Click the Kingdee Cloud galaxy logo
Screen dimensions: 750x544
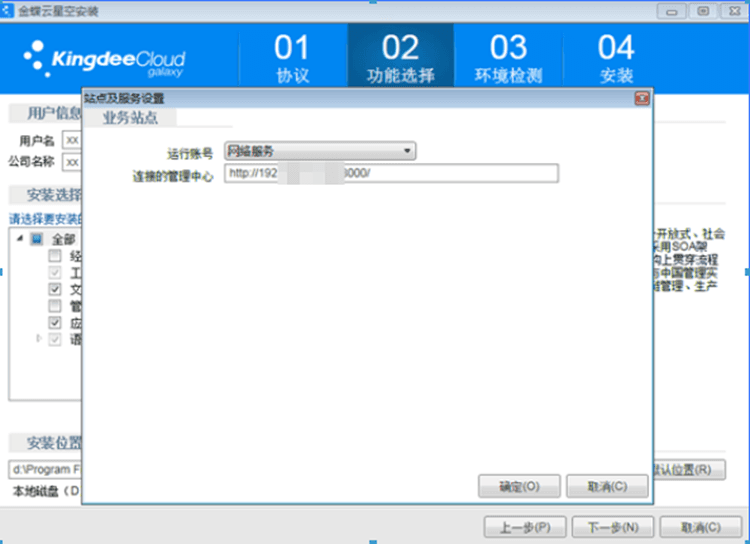pos(104,59)
